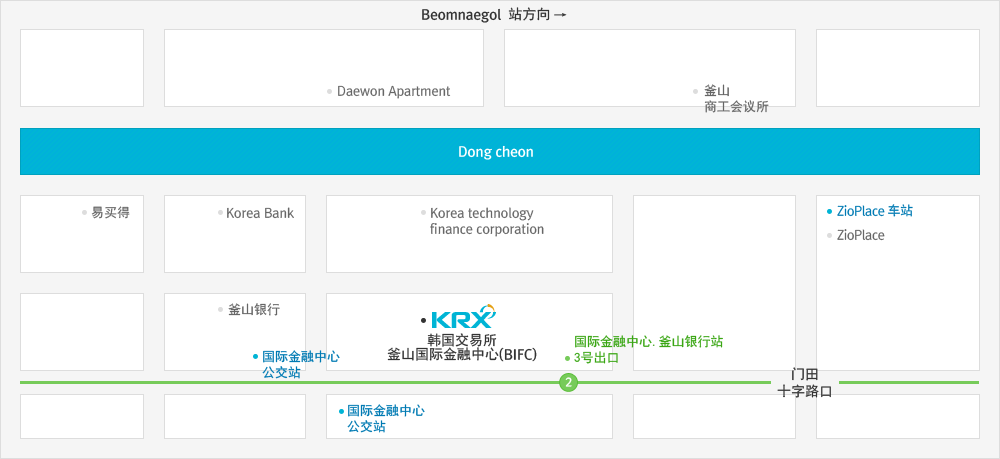Click the 3号出口 exit label

(x=596, y=358)
